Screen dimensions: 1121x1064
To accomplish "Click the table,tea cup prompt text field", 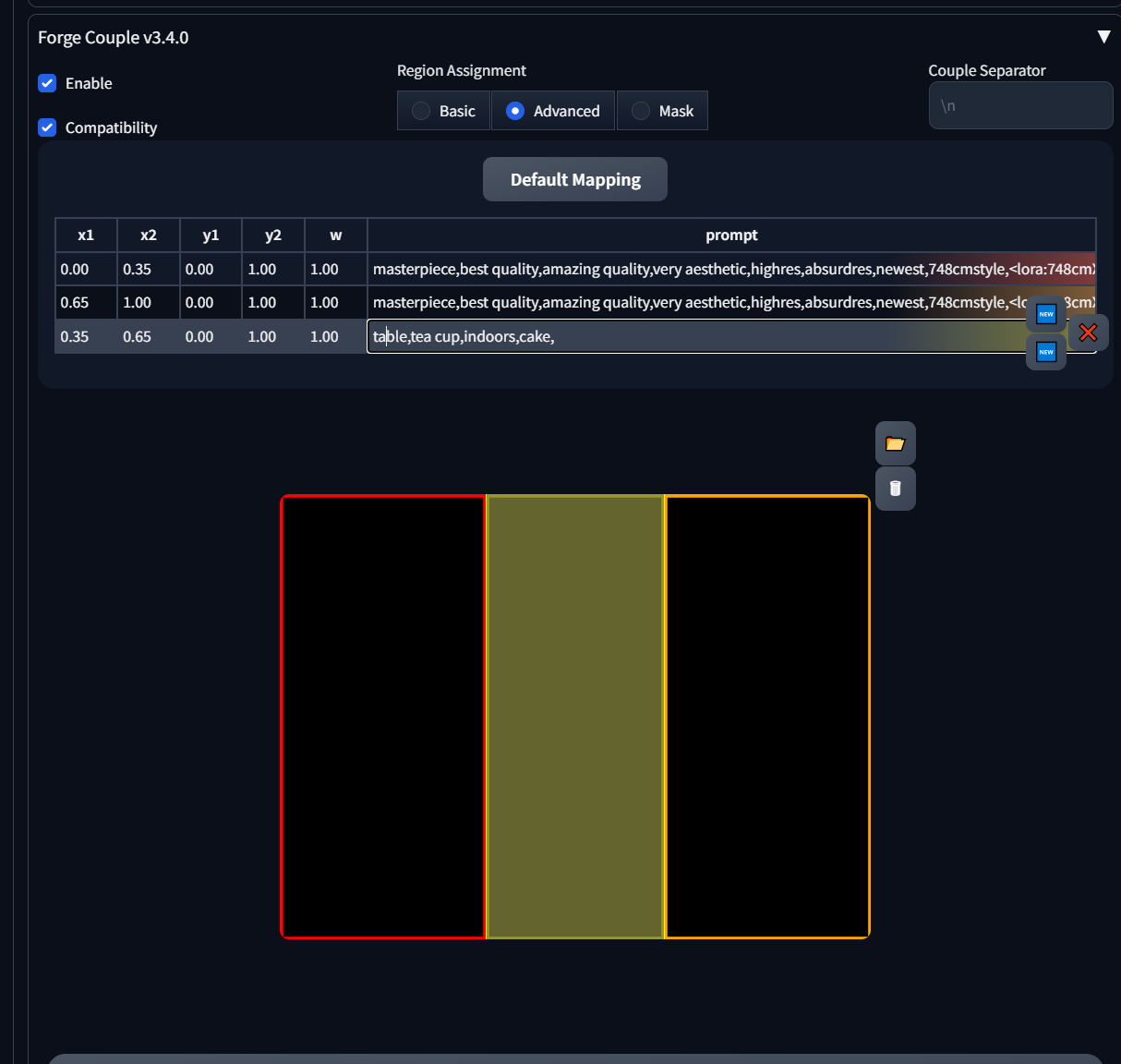I will (x=693, y=337).
